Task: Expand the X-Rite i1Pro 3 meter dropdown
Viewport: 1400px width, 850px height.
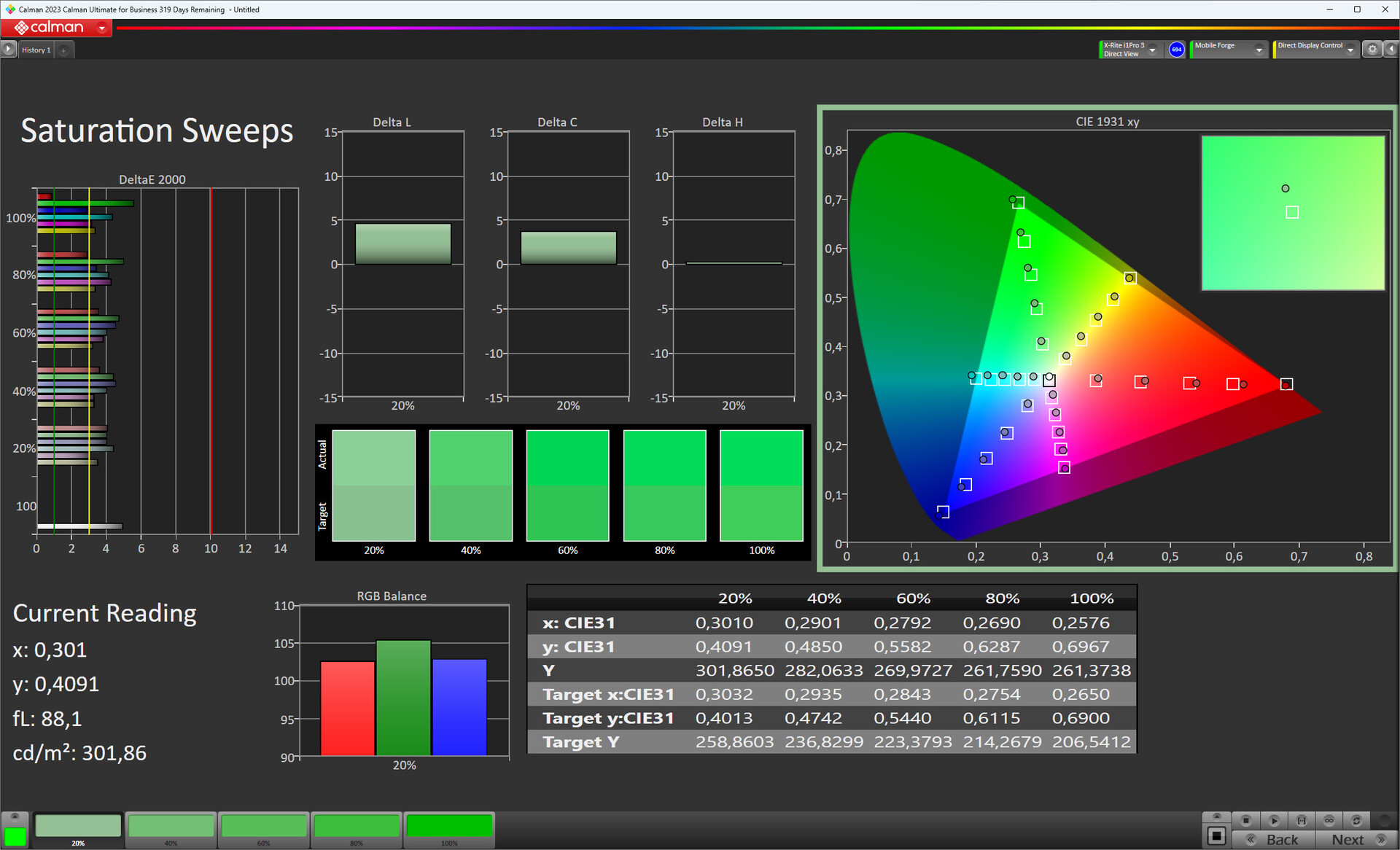Action: coord(1153,50)
